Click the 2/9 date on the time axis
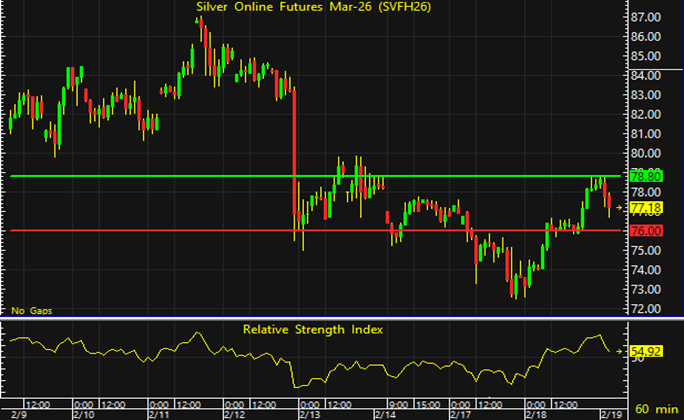The image size is (684, 420). click(x=10, y=413)
